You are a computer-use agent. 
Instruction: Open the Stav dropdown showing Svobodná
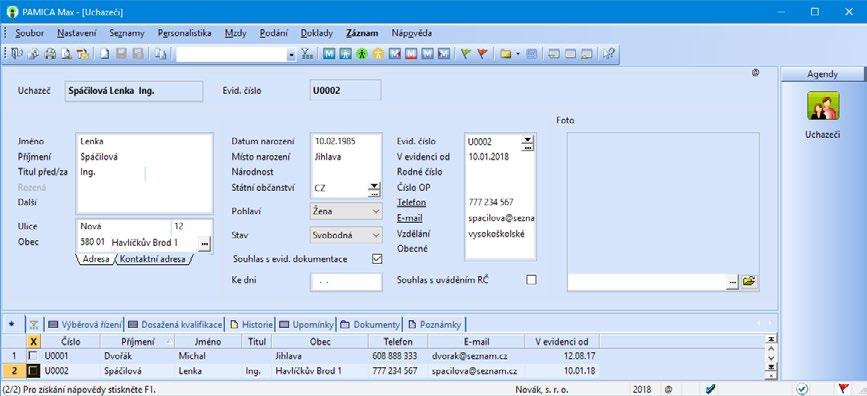[346, 235]
